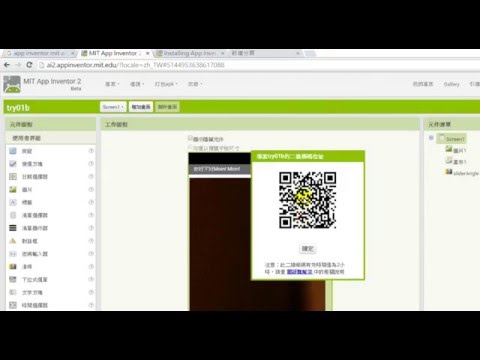Click the try01b project name
This screenshot has height=360, width=480.
tap(18, 108)
